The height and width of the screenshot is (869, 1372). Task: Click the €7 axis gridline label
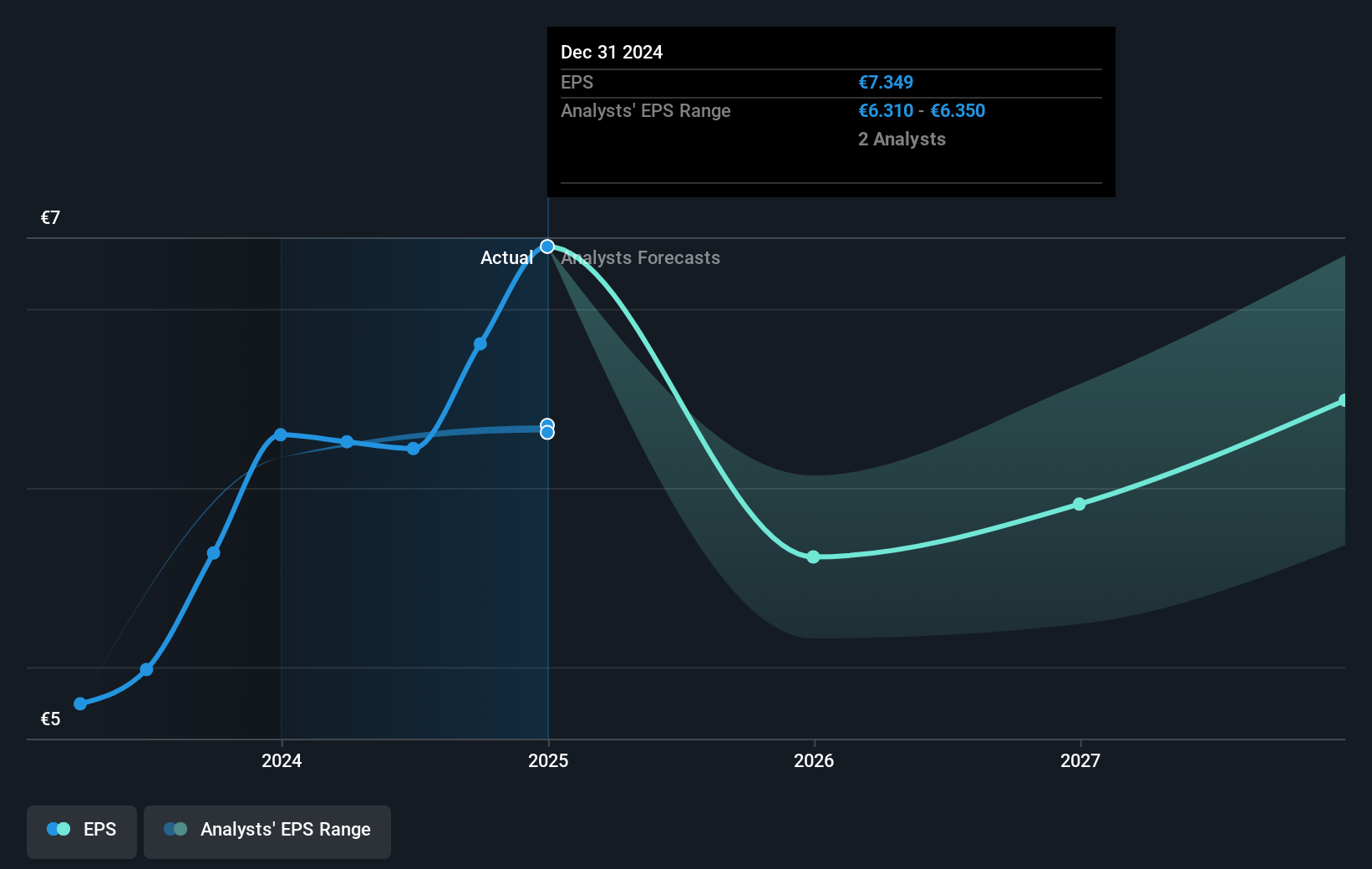click(x=49, y=217)
